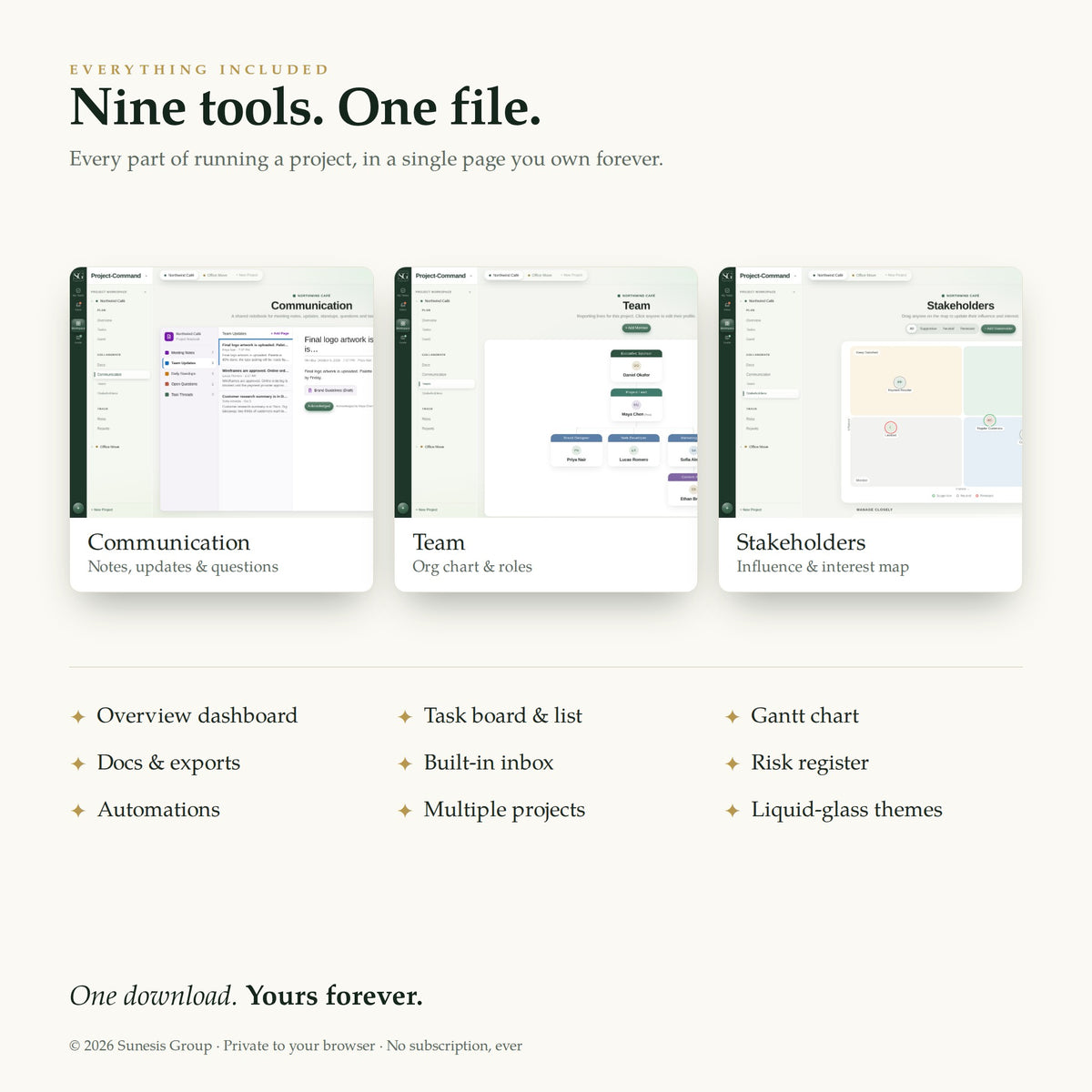This screenshot has width=1092, height=1092.
Task: Select the Workspace rail icon in the Stakeholders screenshot
Action: pos(727,325)
